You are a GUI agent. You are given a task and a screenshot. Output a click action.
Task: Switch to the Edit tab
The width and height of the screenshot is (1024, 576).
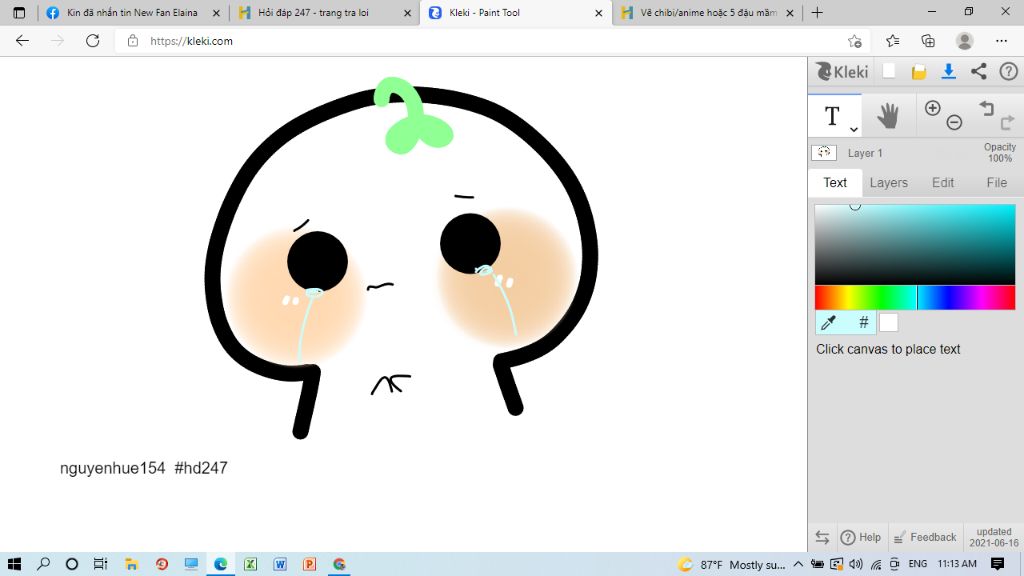pyautogui.click(x=942, y=183)
